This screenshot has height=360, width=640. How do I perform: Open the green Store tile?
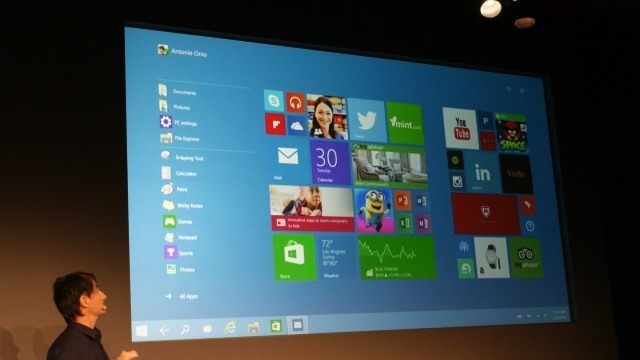(294, 257)
